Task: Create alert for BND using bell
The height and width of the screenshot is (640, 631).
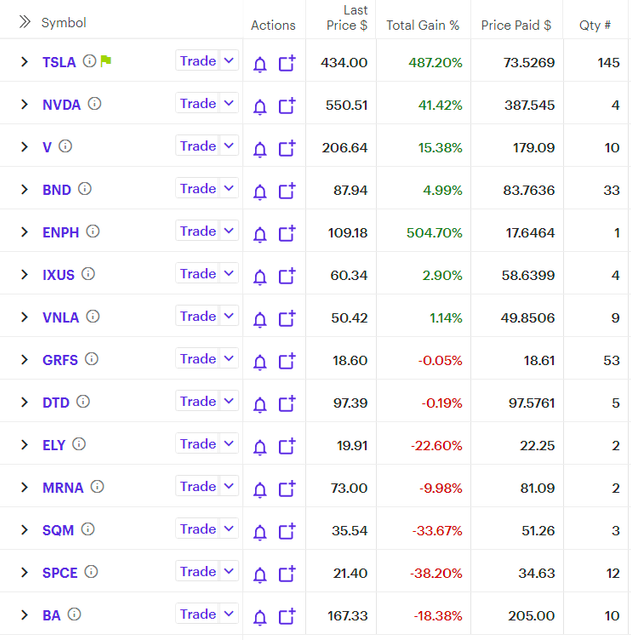Action: pos(260,191)
